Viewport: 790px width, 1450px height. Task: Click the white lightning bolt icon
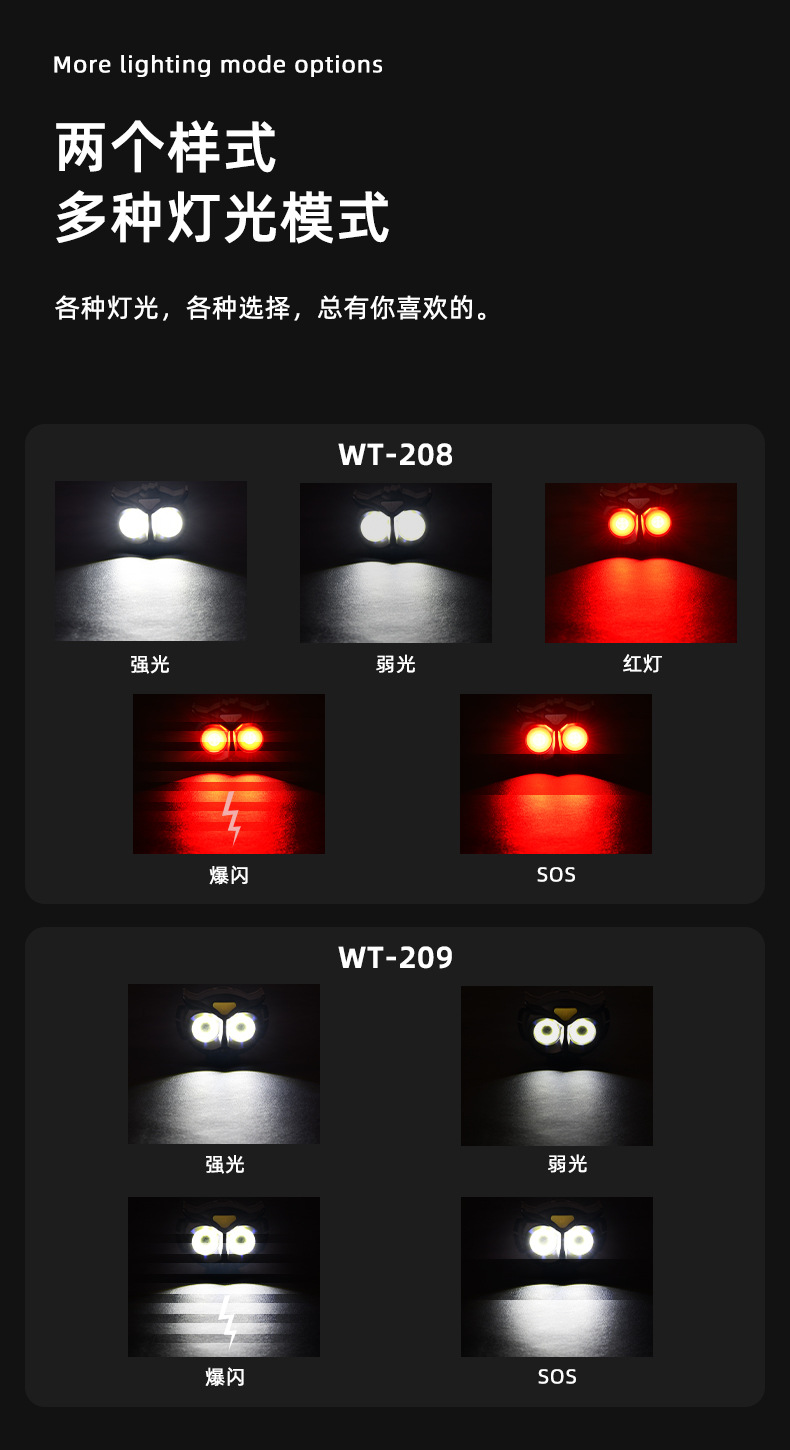[x=228, y=1321]
